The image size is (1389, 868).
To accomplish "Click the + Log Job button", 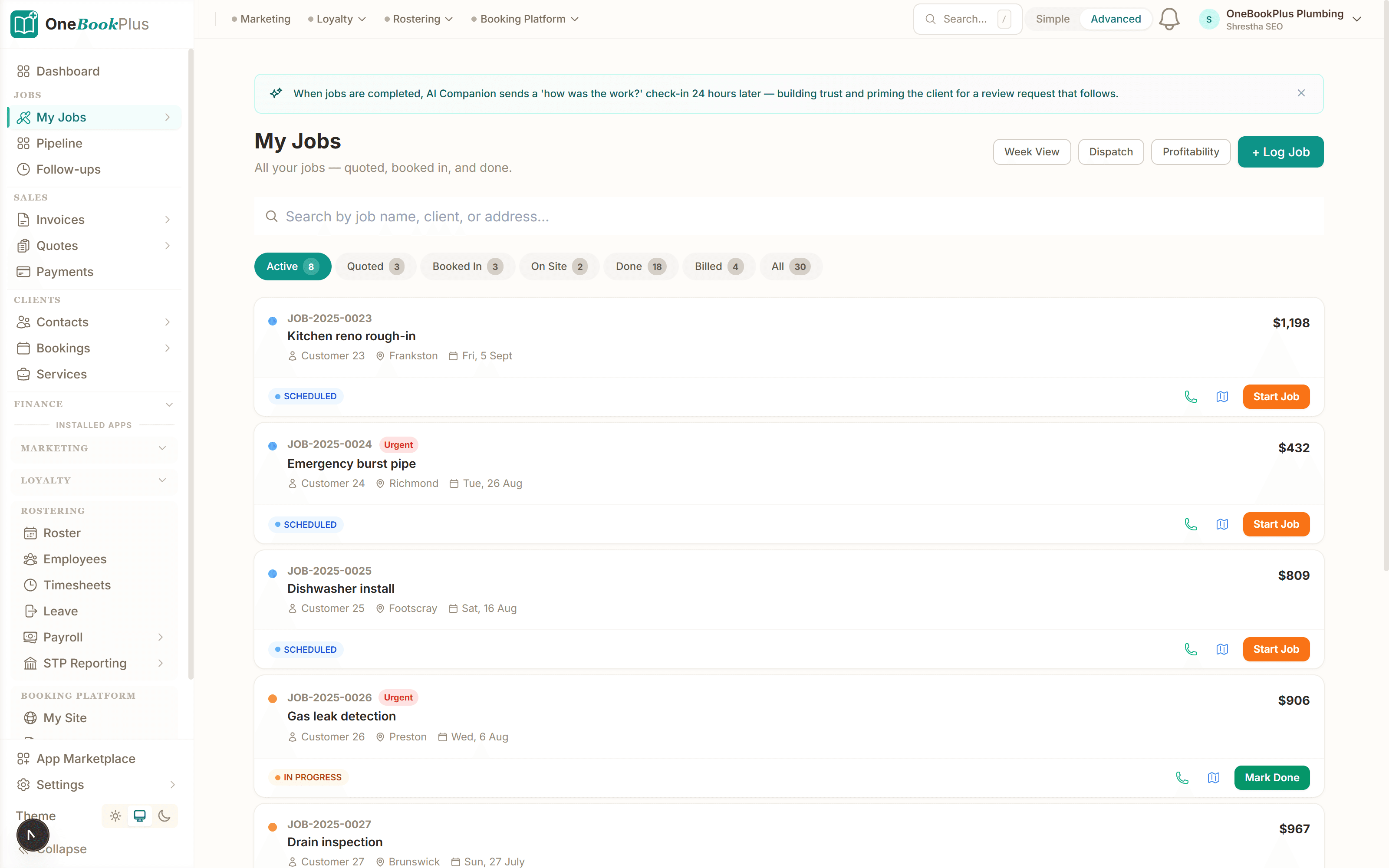I will 1280,151.
